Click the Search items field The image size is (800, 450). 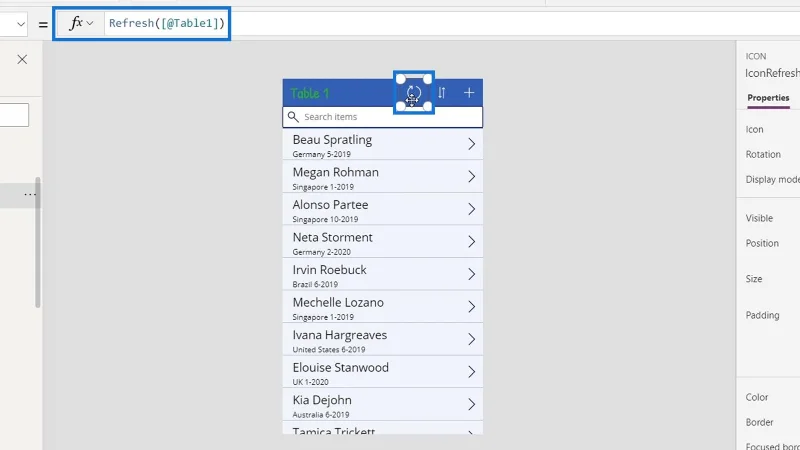point(383,117)
